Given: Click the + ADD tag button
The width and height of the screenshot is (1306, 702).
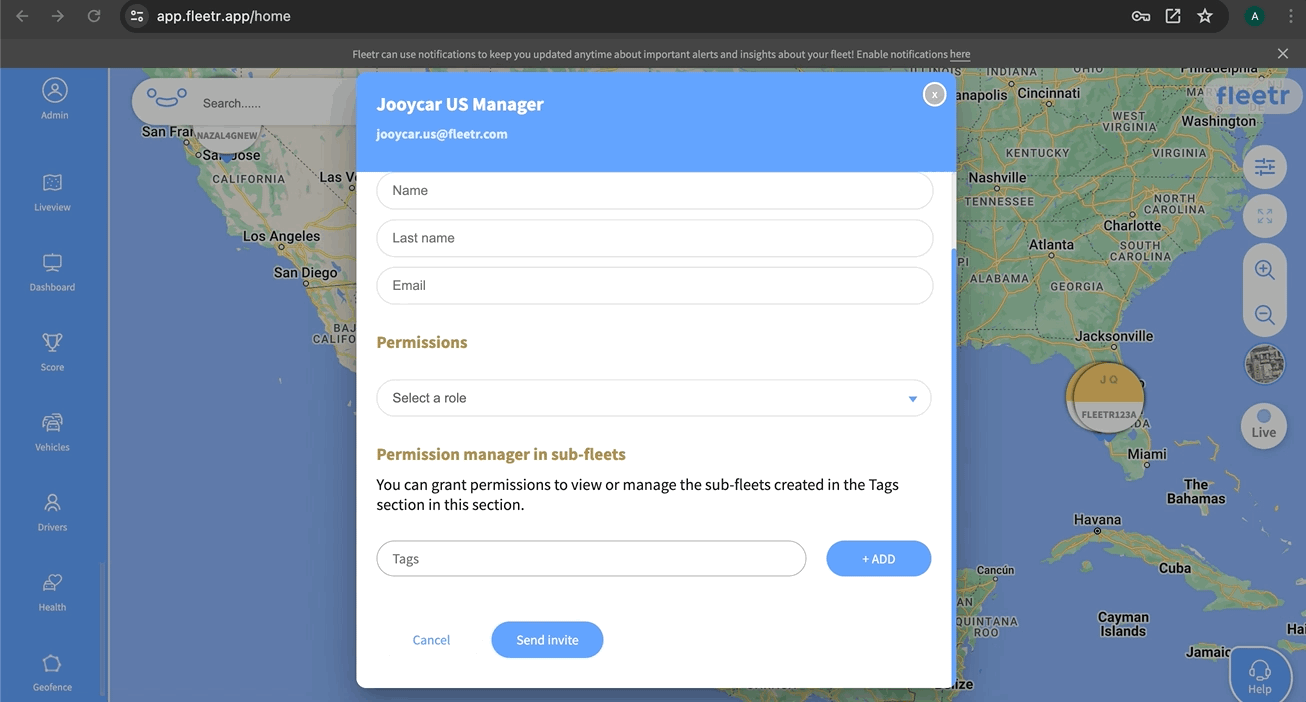Looking at the screenshot, I should (879, 559).
